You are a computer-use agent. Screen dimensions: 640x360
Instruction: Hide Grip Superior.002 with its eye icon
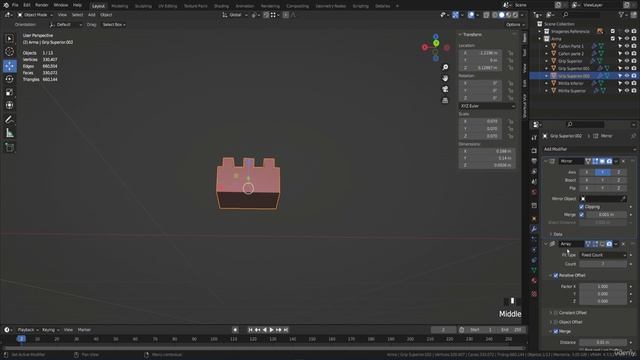(x=627, y=76)
